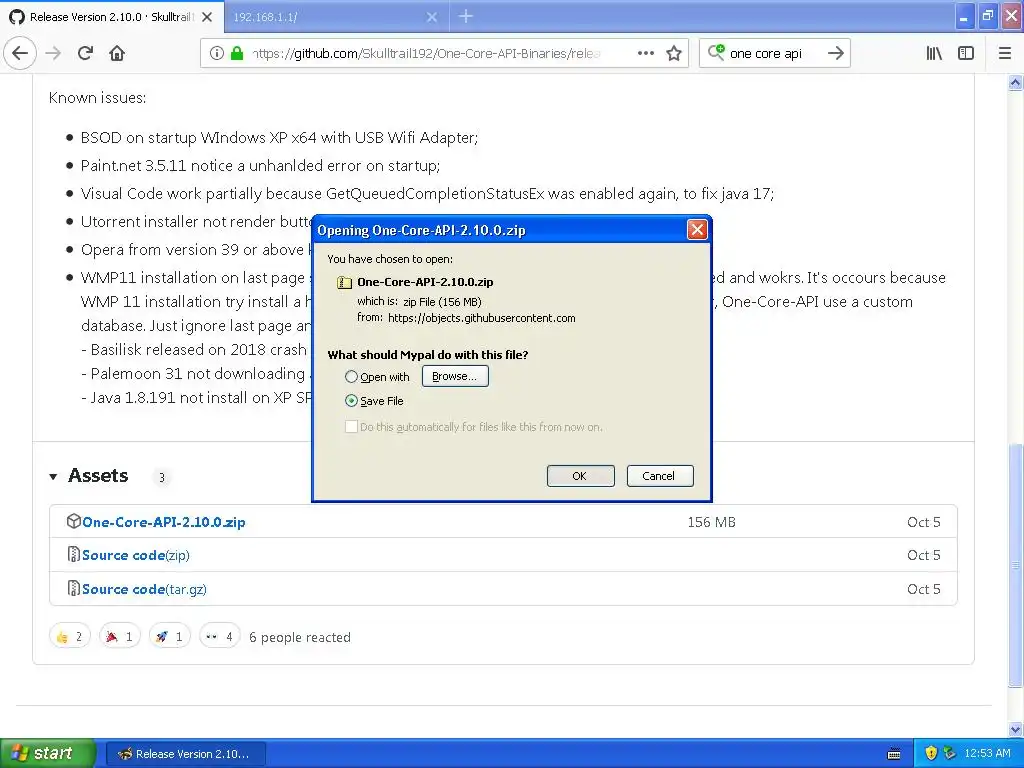Click the forward navigation arrow
Image resolution: width=1024 pixels, height=768 pixels.
(54, 53)
